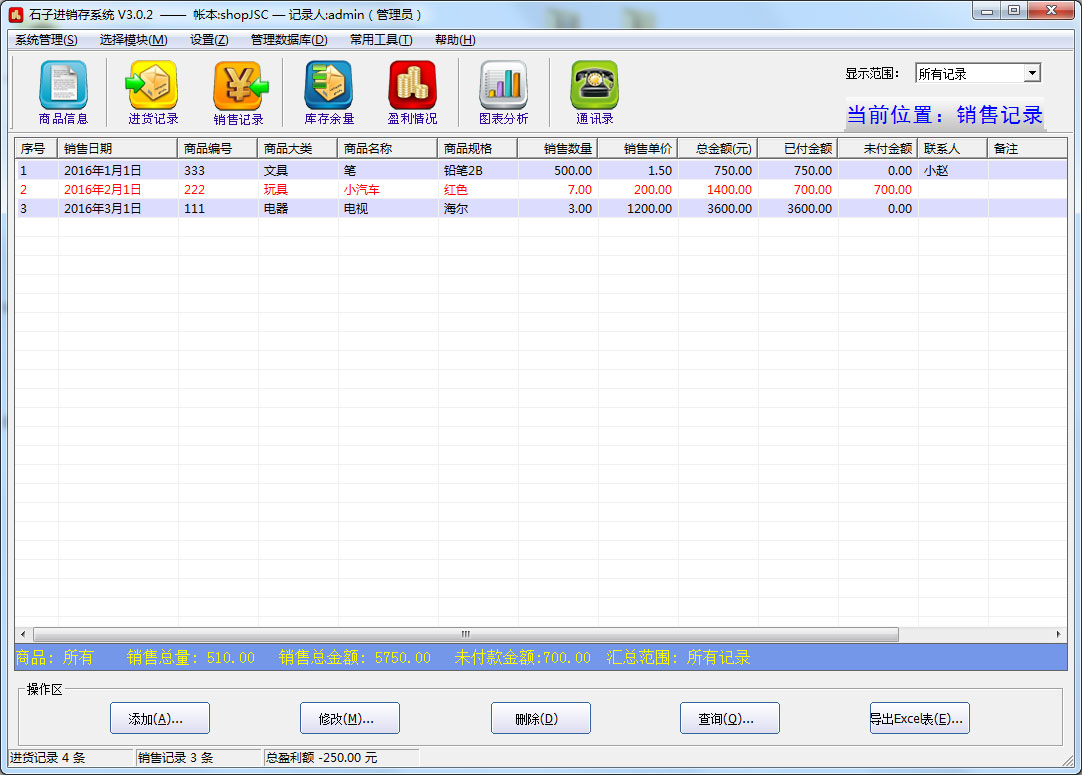Click the 未付款金额:700.00 summary text
1082x775 pixels.
coord(522,658)
